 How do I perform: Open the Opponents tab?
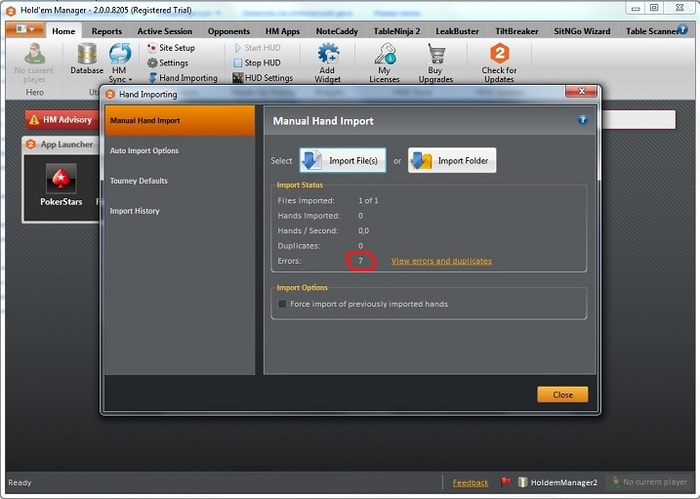[x=229, y=31]
